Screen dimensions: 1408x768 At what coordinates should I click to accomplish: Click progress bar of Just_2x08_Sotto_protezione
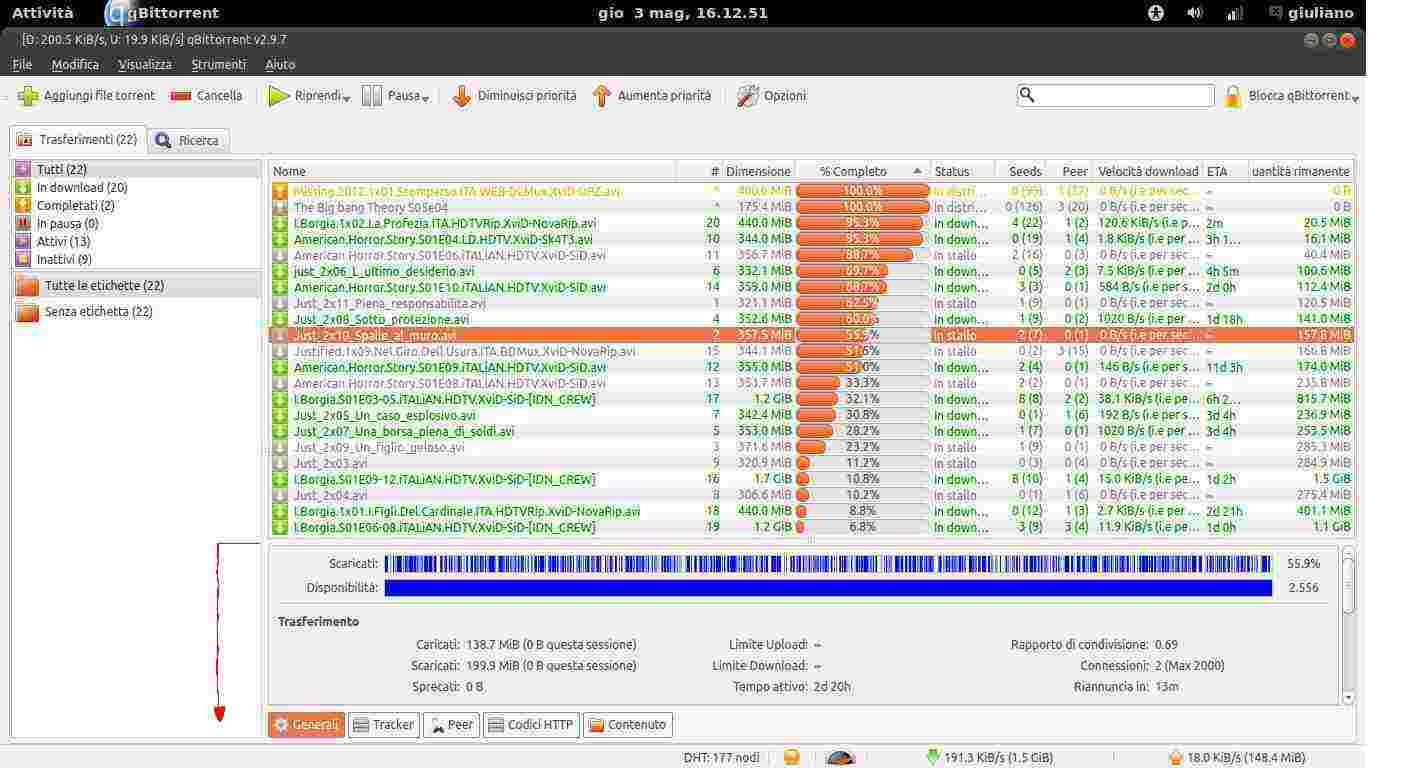[x=863, y=319]
